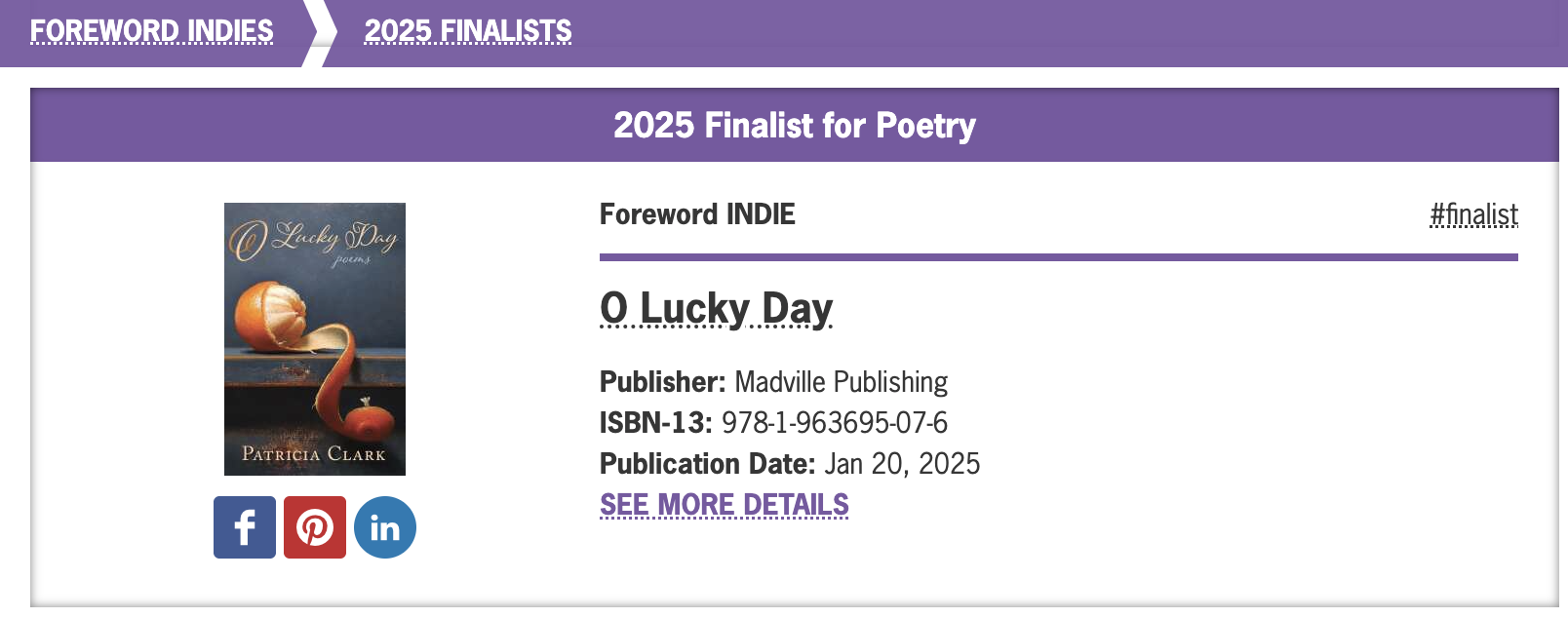Open the FOREWORD INDIES breadcrumb link
The height and width of the screenshot is (618, 1568).
coord(152,29)
